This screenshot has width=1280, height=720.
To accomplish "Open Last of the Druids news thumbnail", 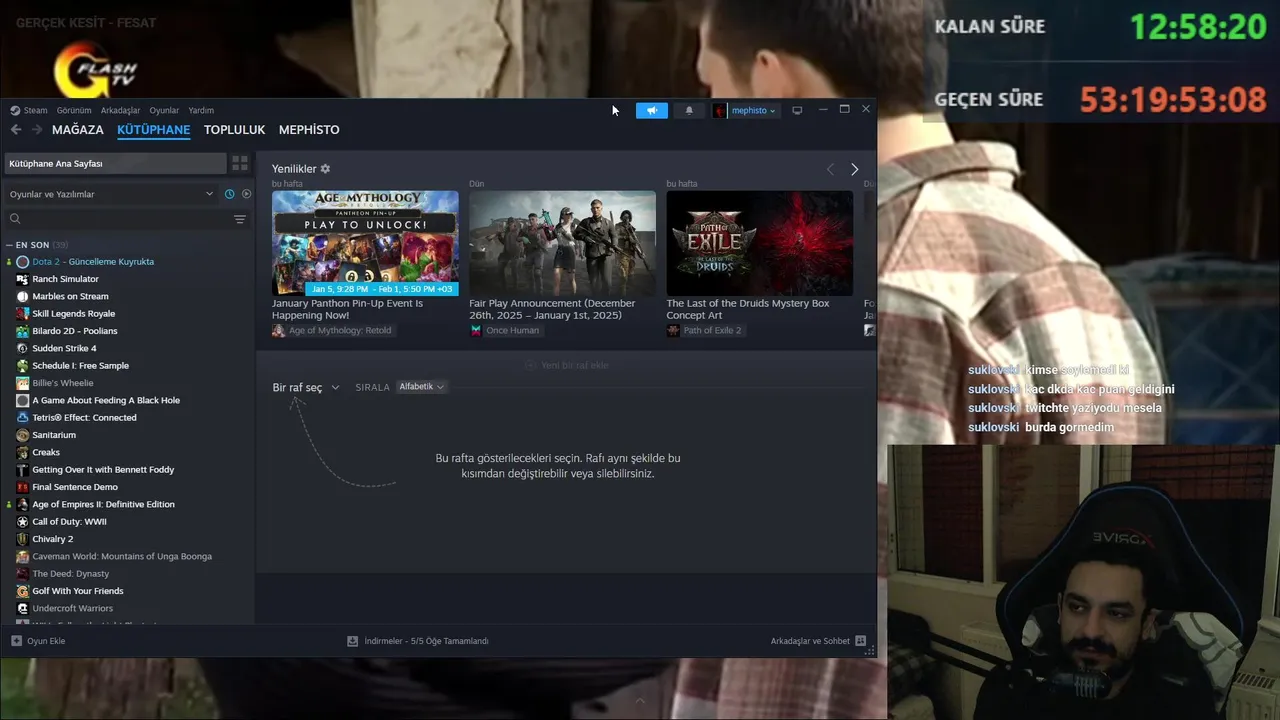I will pos(760,243).
